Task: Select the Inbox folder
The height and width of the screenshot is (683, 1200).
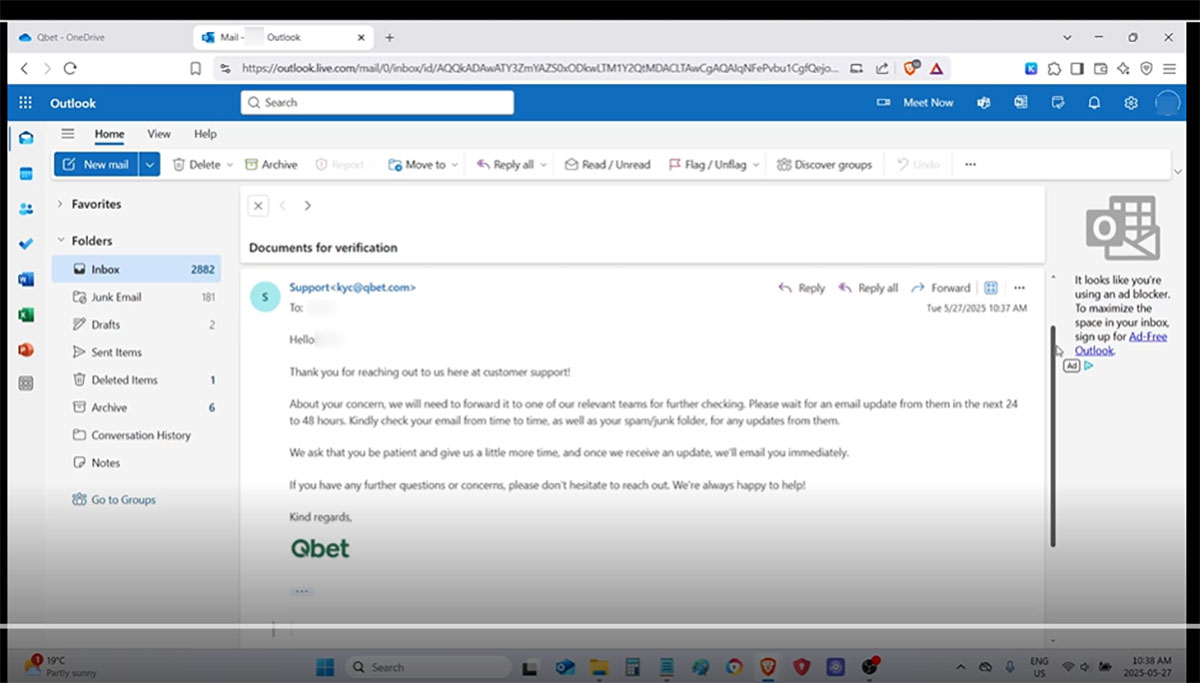Action: [136, 269]
